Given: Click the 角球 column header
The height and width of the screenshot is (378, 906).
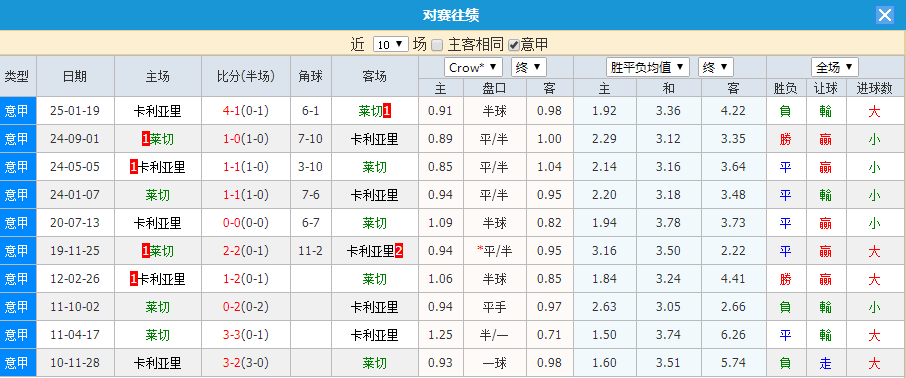Looking at the screenshot, I should coord(311,76).
